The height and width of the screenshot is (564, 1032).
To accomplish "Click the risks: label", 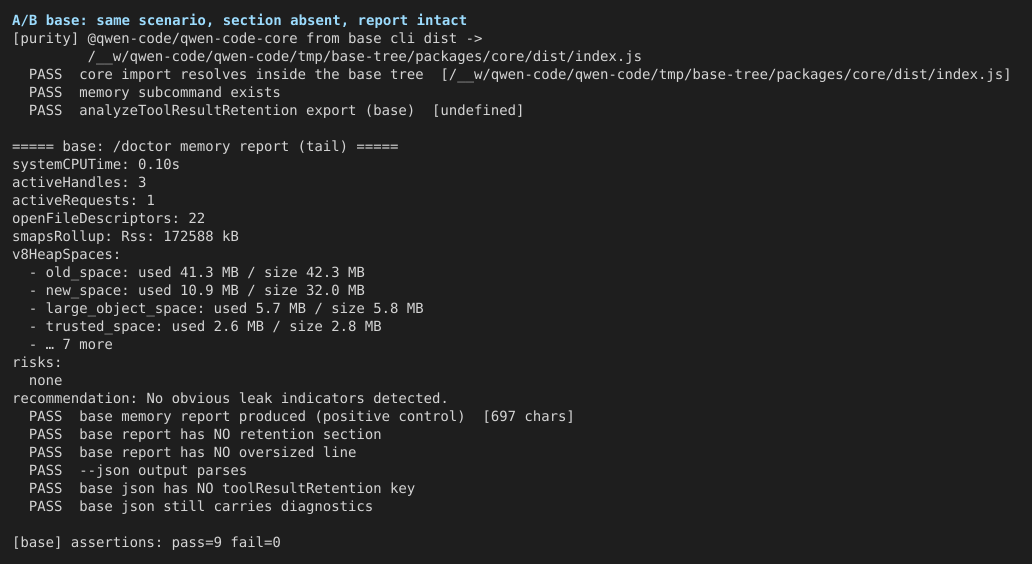I will 37,362.
